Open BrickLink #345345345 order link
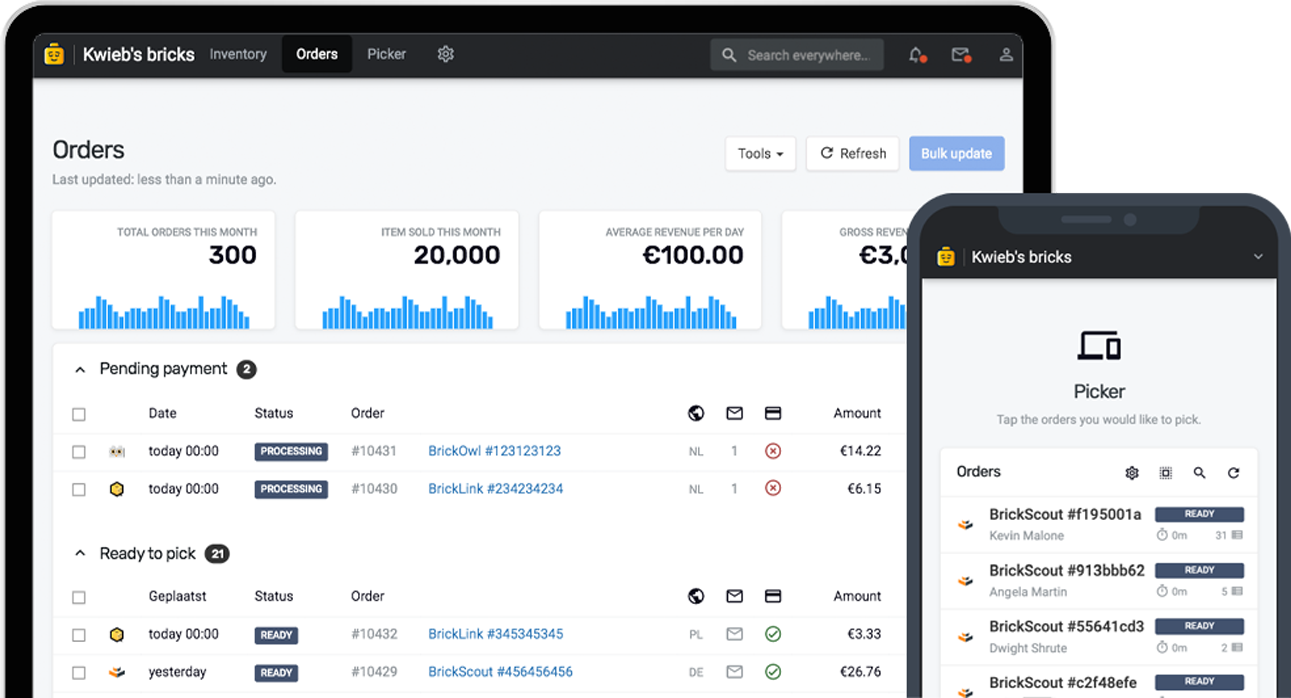Screen dimensions: 1291x698 (495, 634)
